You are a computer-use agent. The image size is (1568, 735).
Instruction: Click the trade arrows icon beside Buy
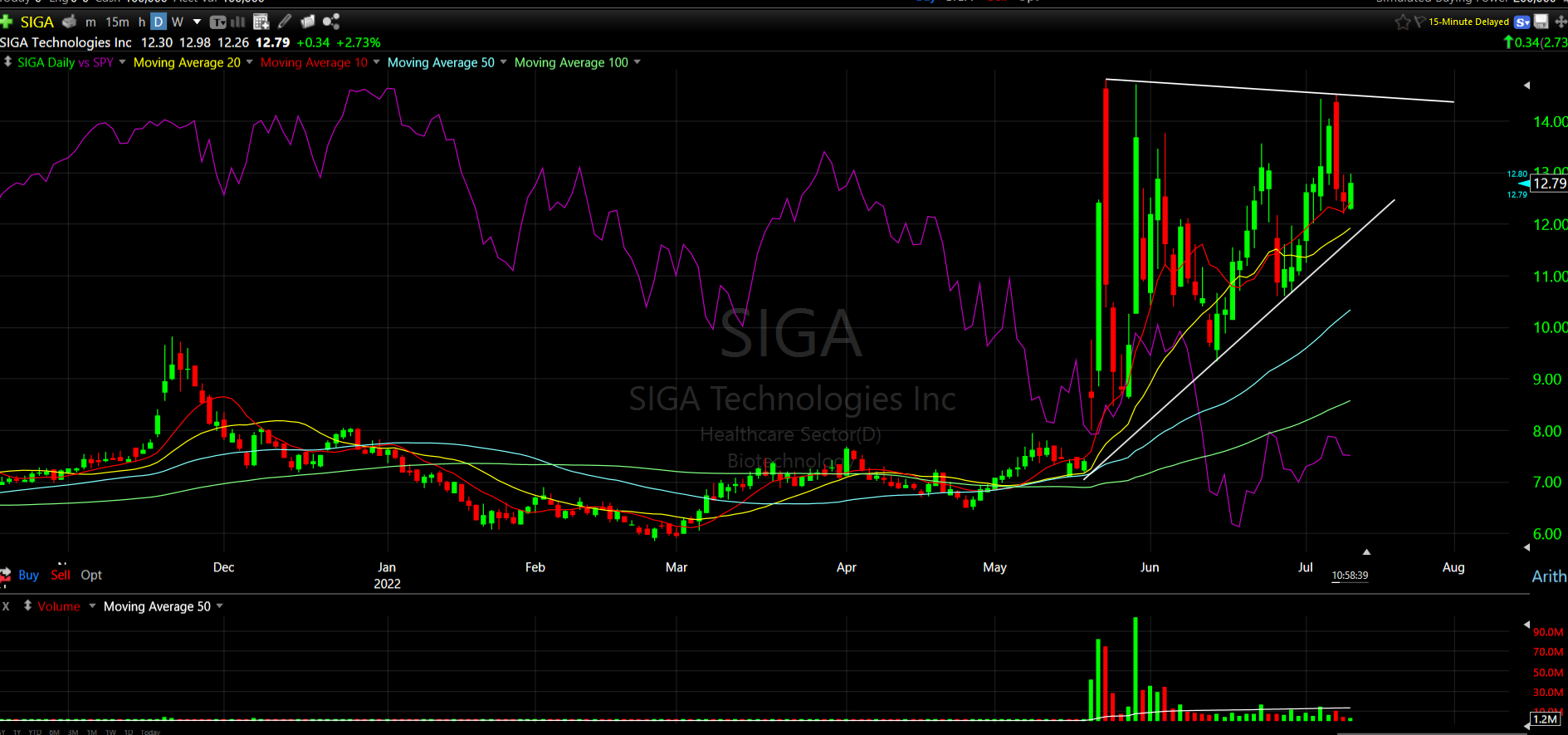tap(6, 575)
